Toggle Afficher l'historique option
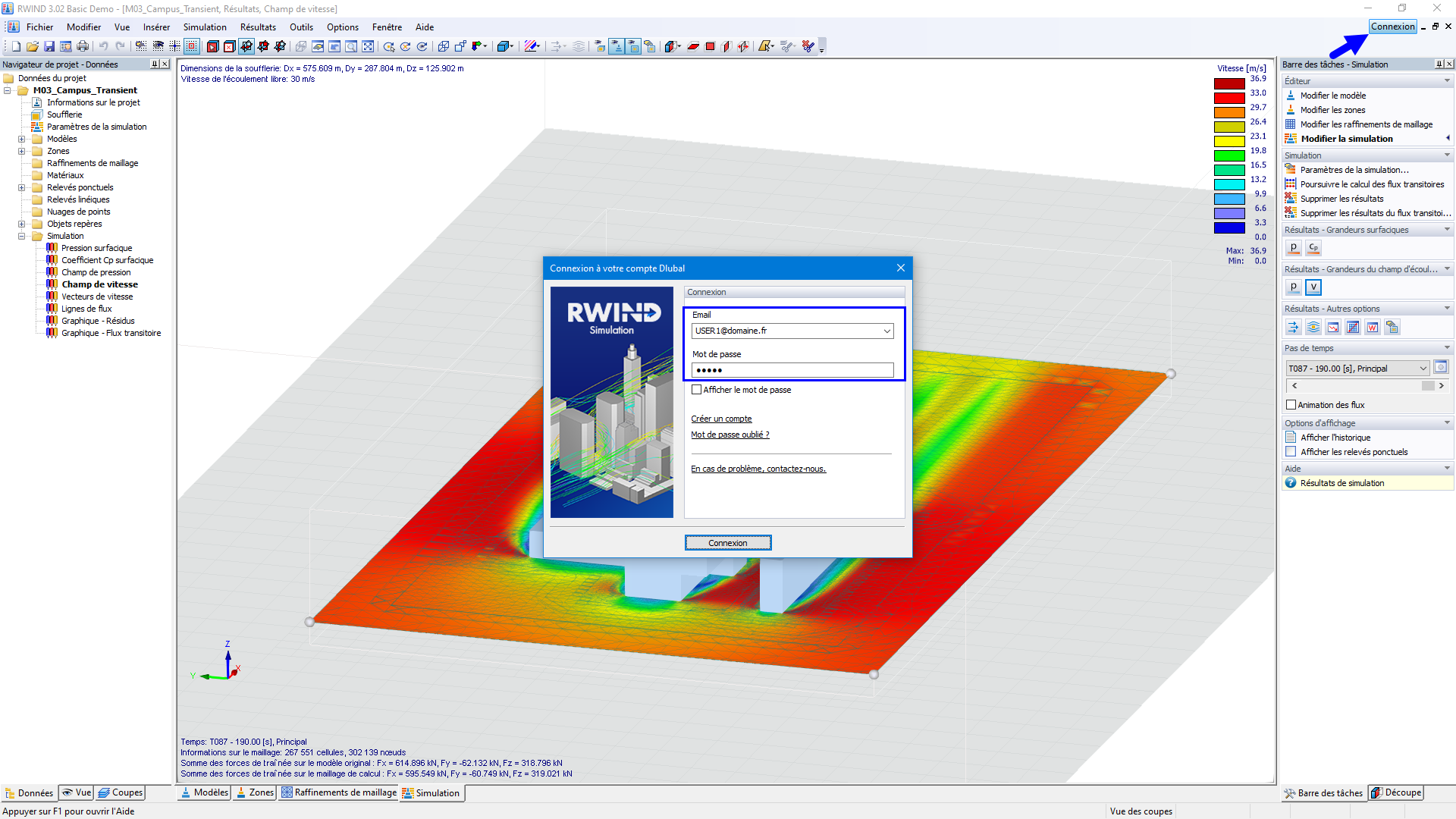 [x=1291, y=438]
